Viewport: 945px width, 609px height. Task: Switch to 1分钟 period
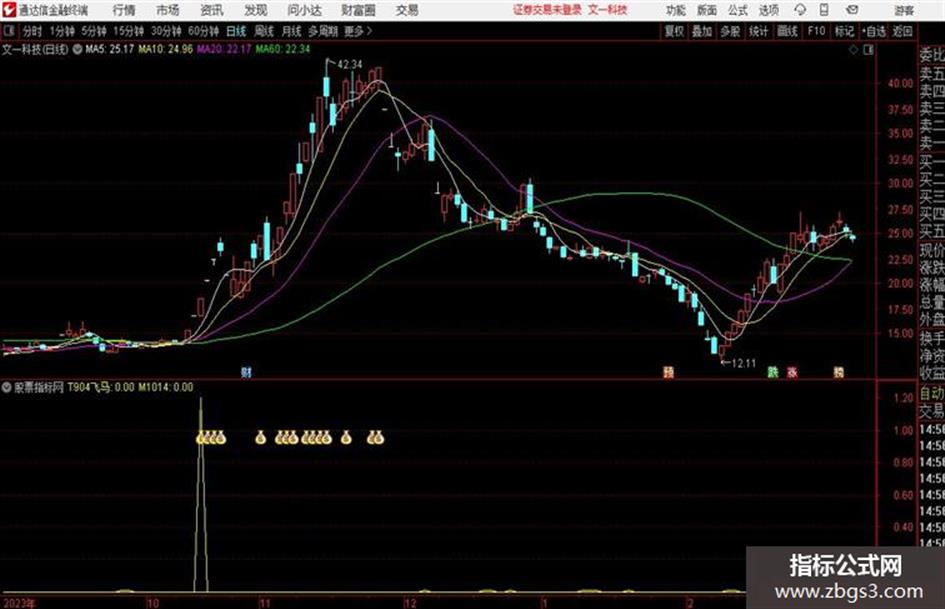pyautogui.click(x=62, y=31)
